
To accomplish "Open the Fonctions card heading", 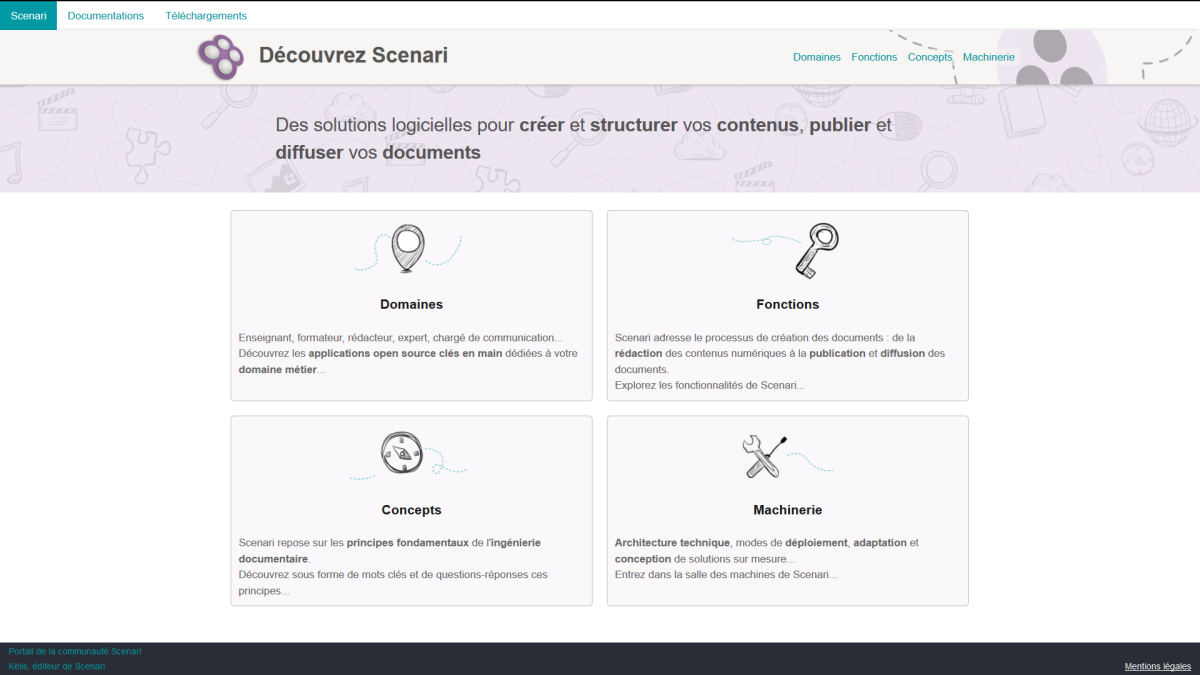I will (x=788, y=304).
